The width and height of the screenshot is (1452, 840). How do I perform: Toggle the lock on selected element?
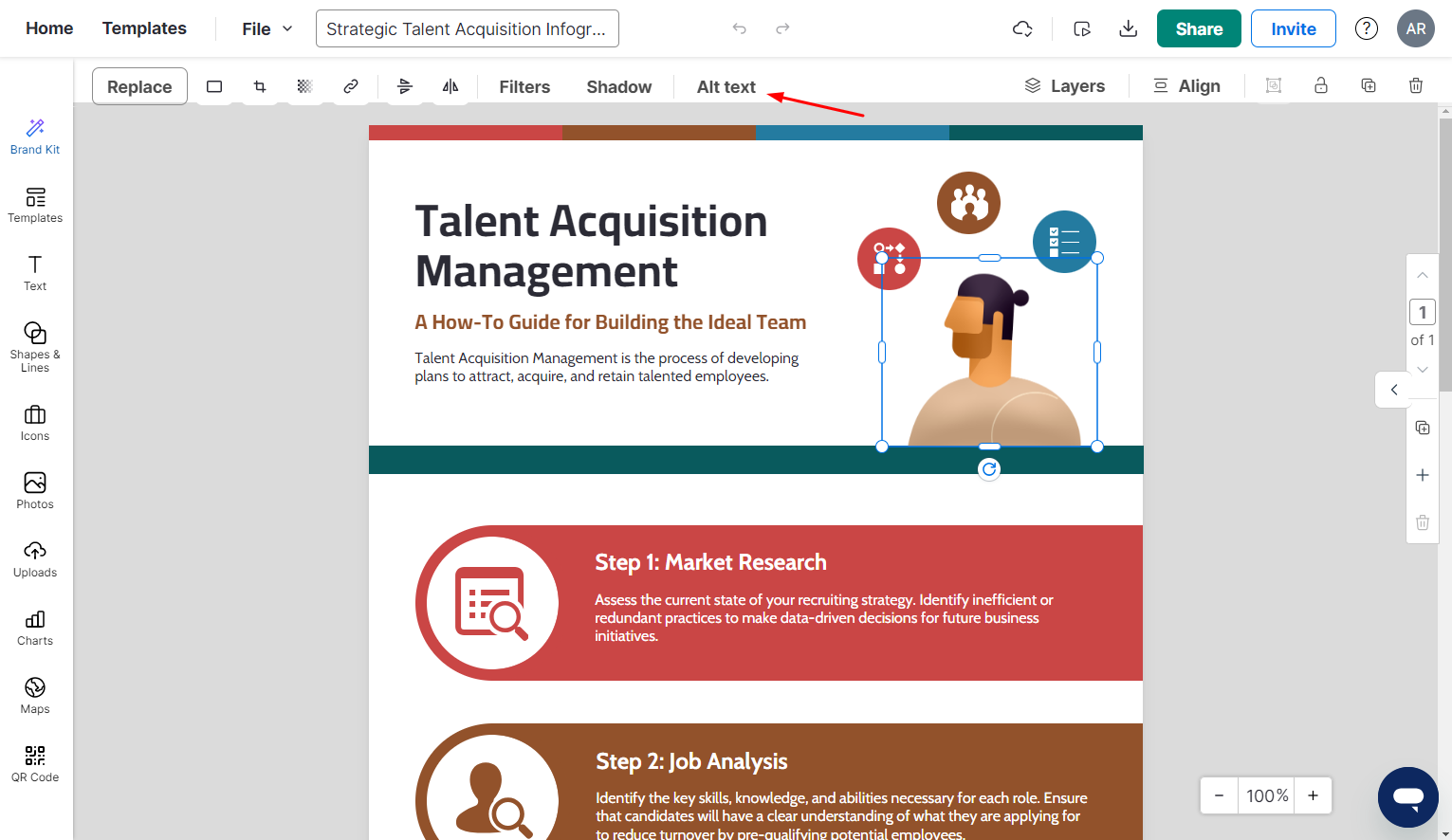(x=1320, y=85)
